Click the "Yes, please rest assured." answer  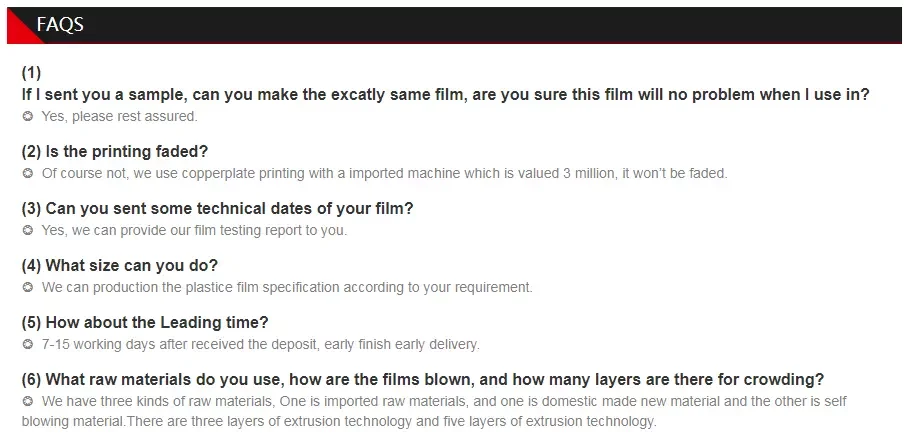point(119,116)
